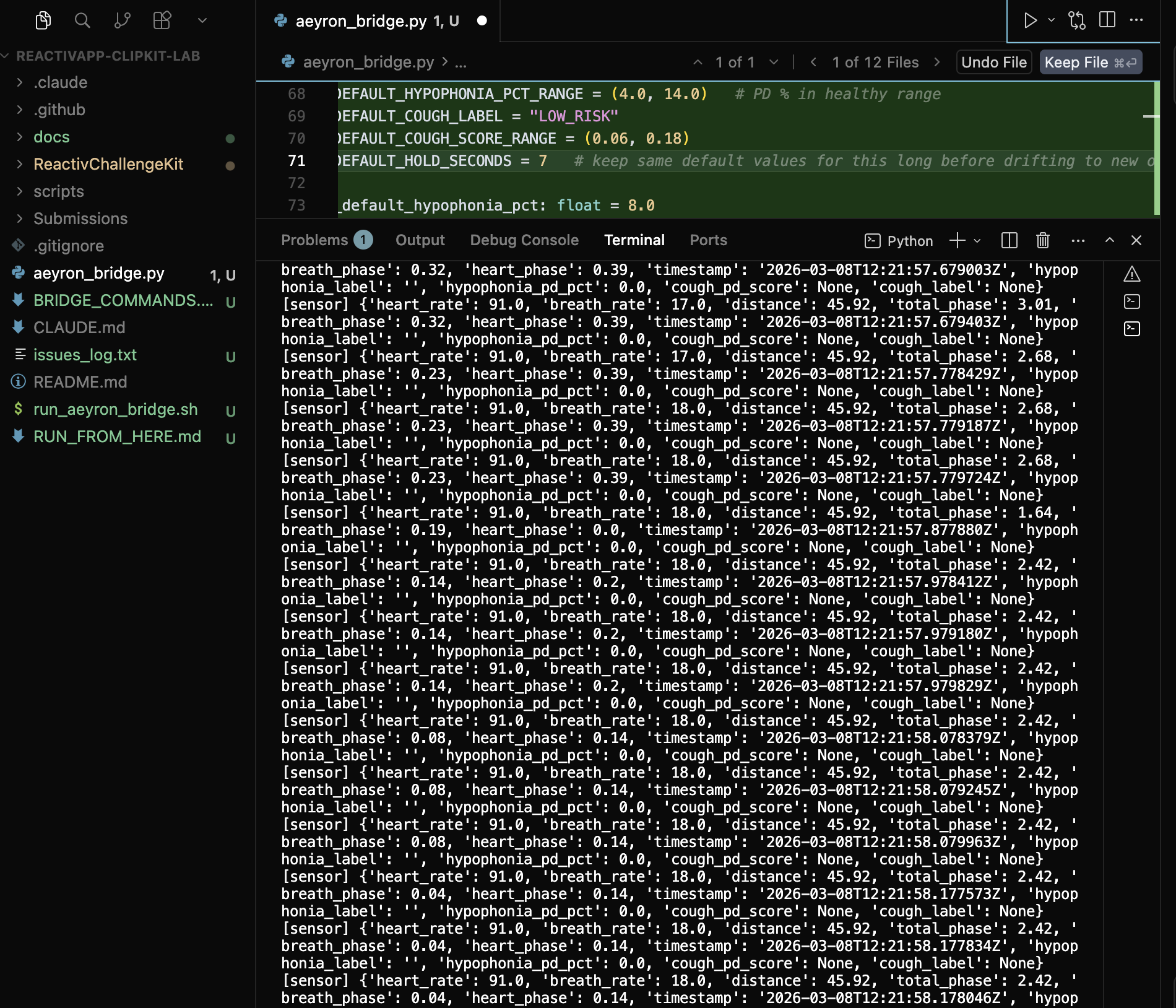This screenshot has height=1008, width=1176.
Task: Click the editor overview ruler scrollbar
Action: [x=1157, y=149]
